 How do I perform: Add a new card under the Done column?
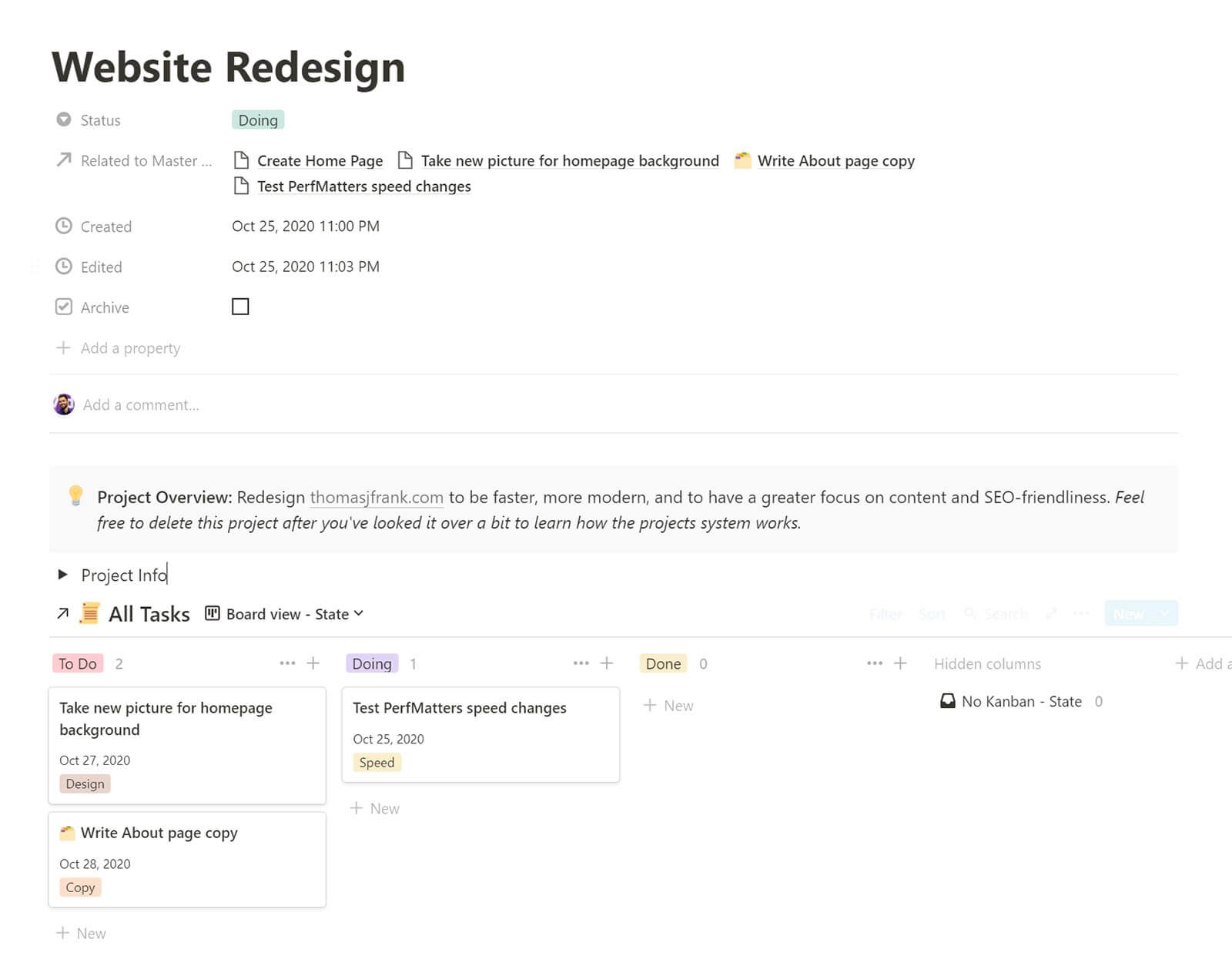668,706
